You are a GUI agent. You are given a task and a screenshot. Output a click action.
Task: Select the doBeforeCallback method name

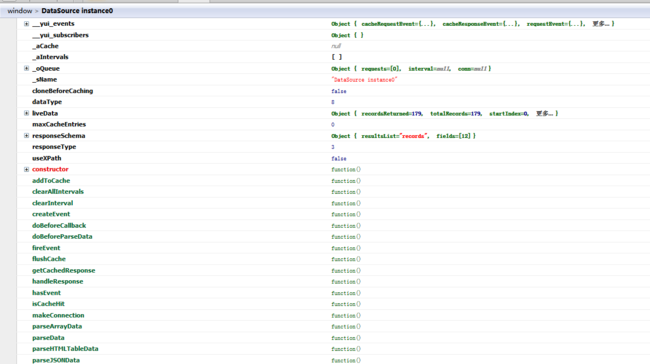pyautogui.click(x=59, y=225)
